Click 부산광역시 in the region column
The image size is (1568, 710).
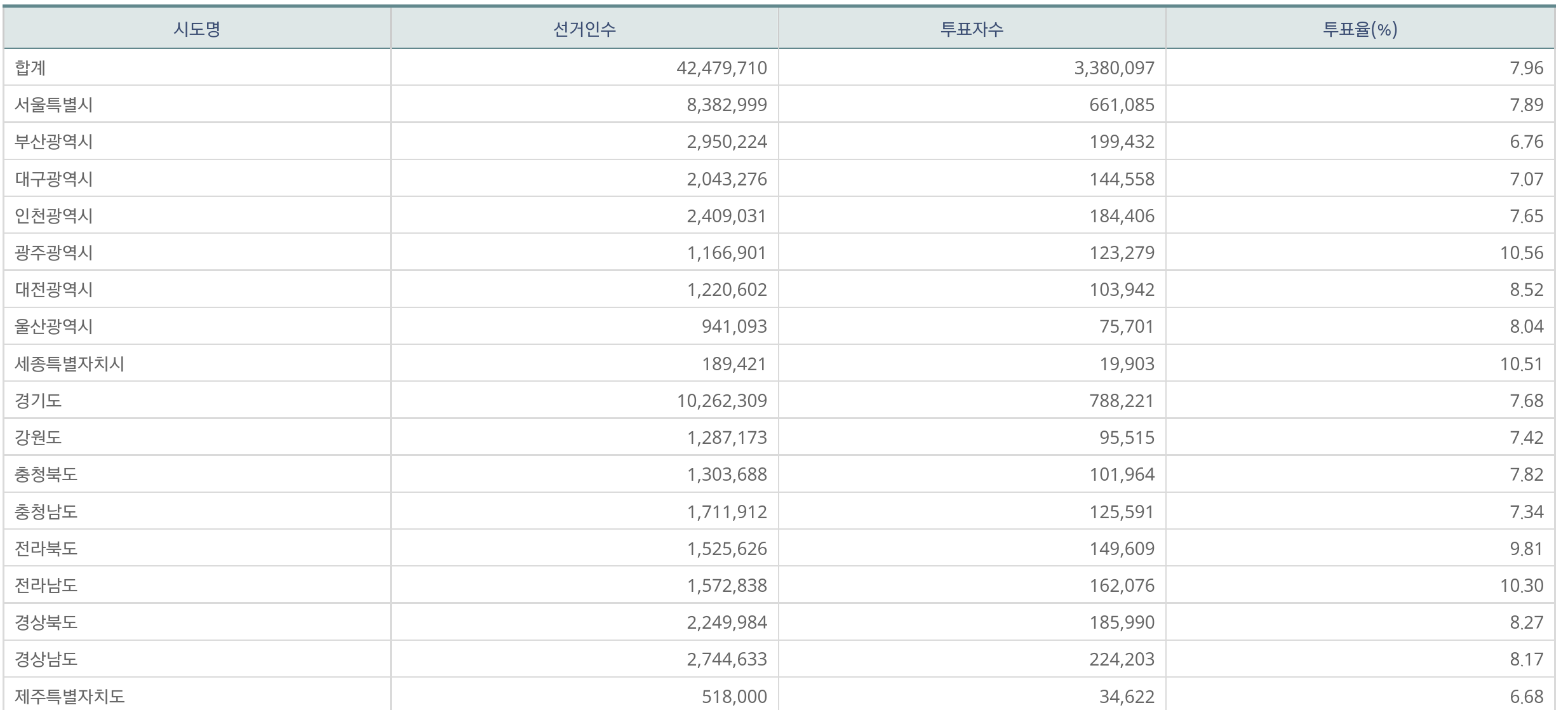click(54, 141)
